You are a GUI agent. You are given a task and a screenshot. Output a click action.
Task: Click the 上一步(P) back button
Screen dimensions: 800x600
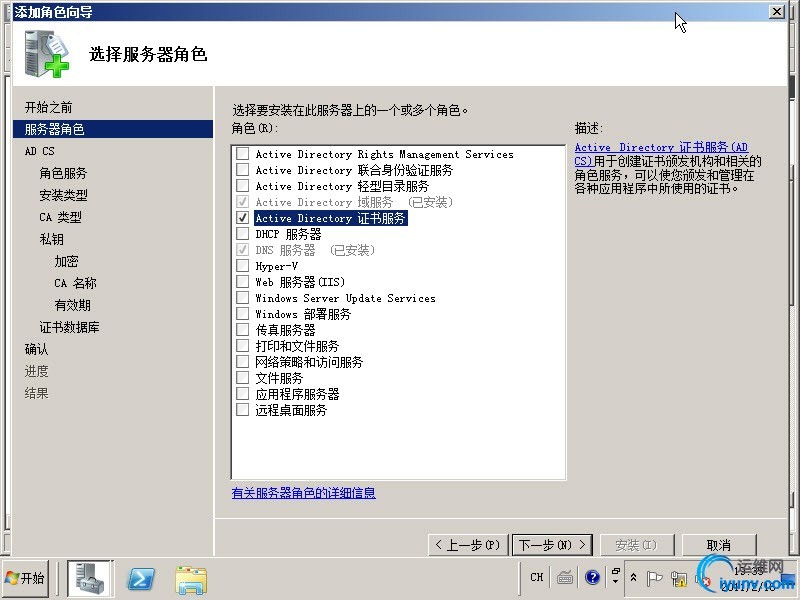(x=468, y=545)
